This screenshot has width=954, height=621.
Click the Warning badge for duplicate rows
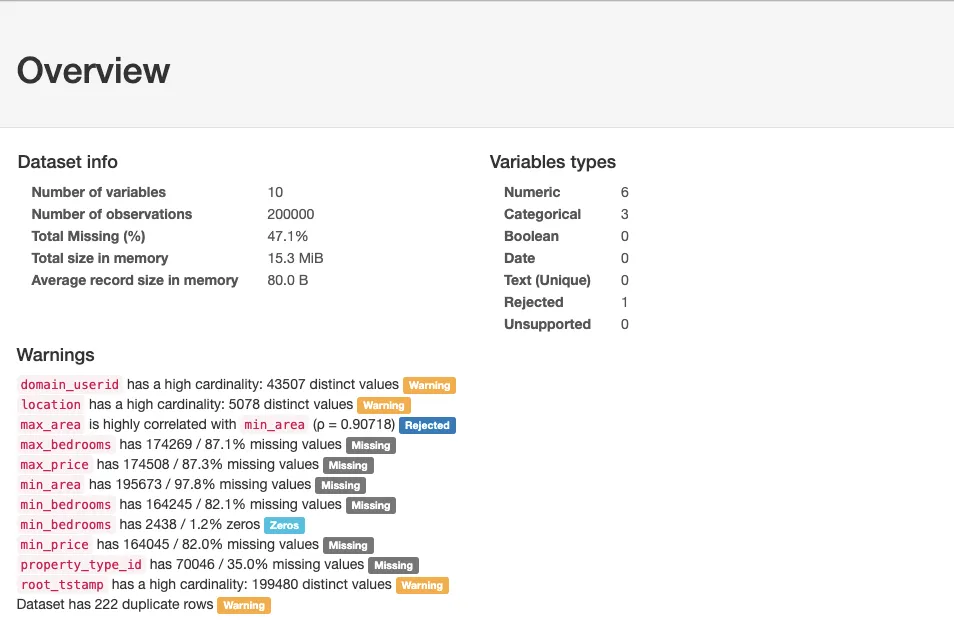[244, 605]
